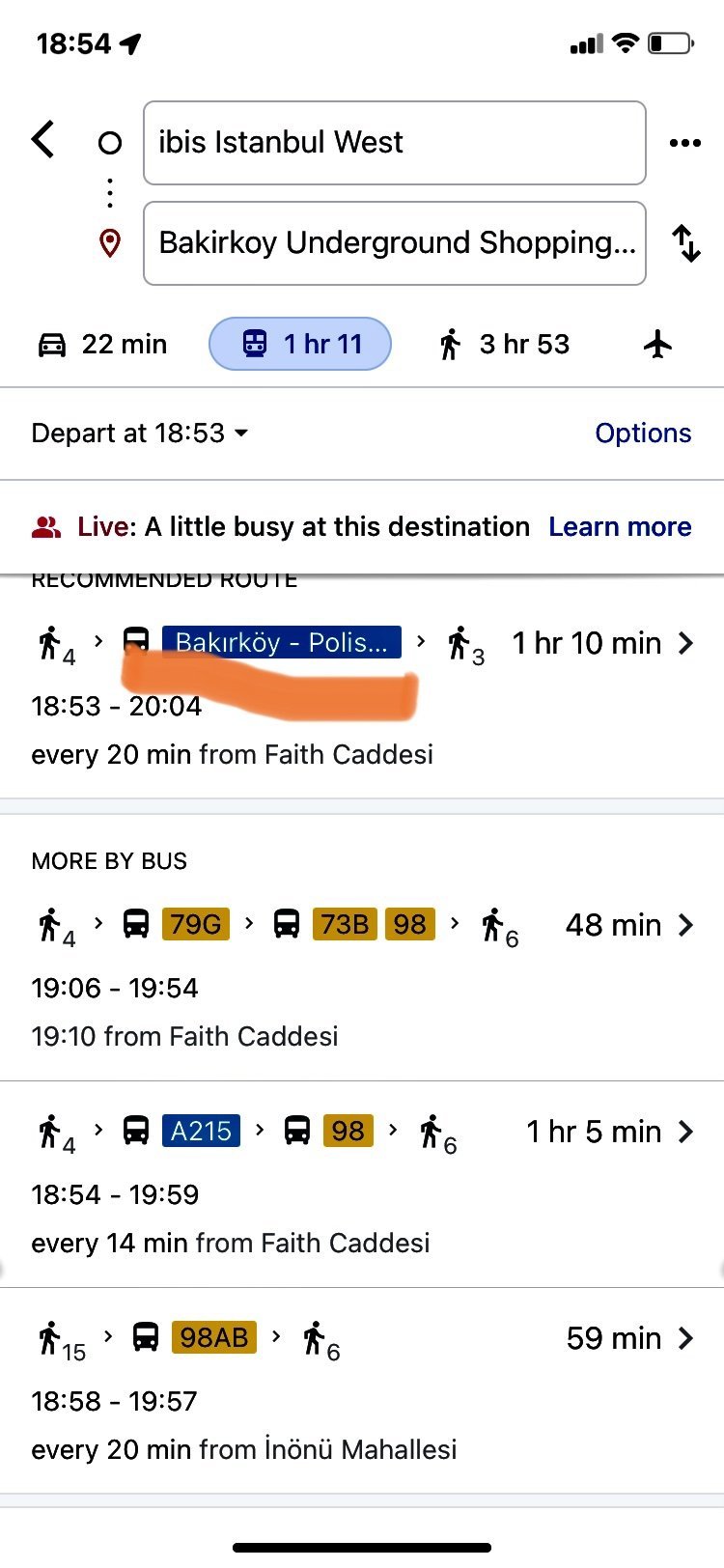This screenshot has width=724, height=1568.
Task: Expand the 59 min route chevron
Action: (x=685, y=1338)
